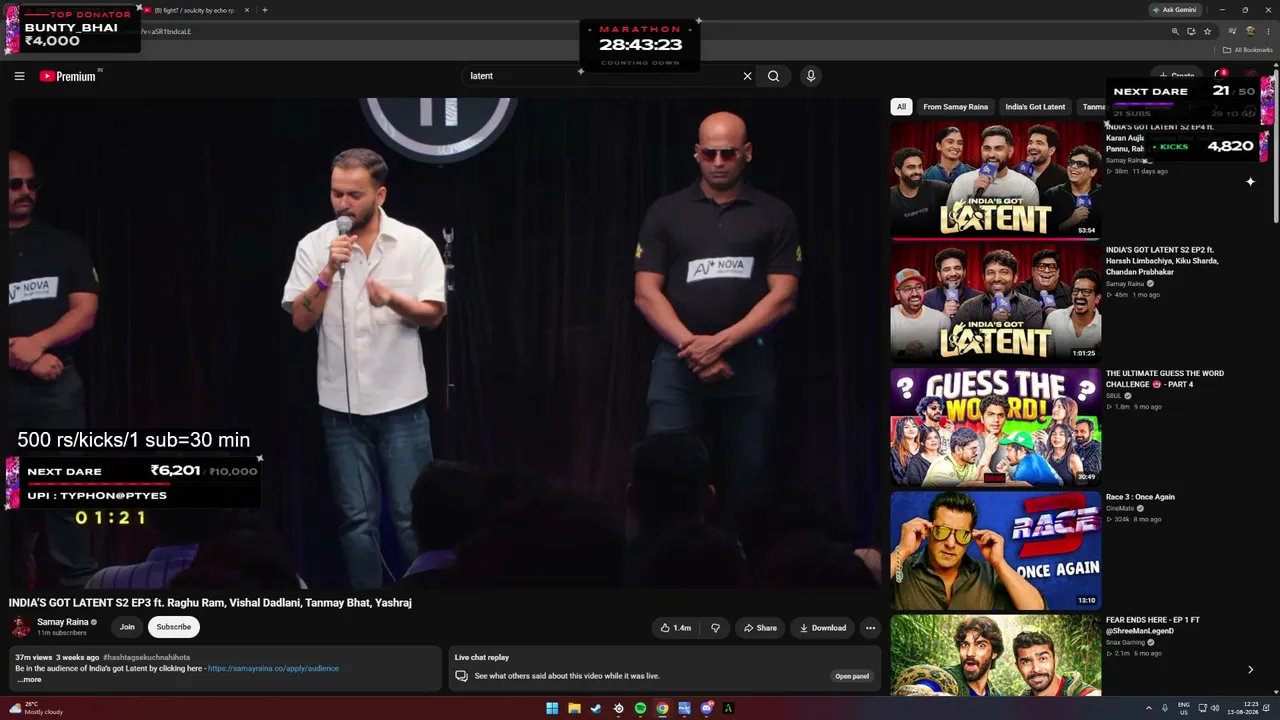Go to YouTube Premium home logo
Viewport: 1280px width, 720px height.
click(x=68, y=76)
